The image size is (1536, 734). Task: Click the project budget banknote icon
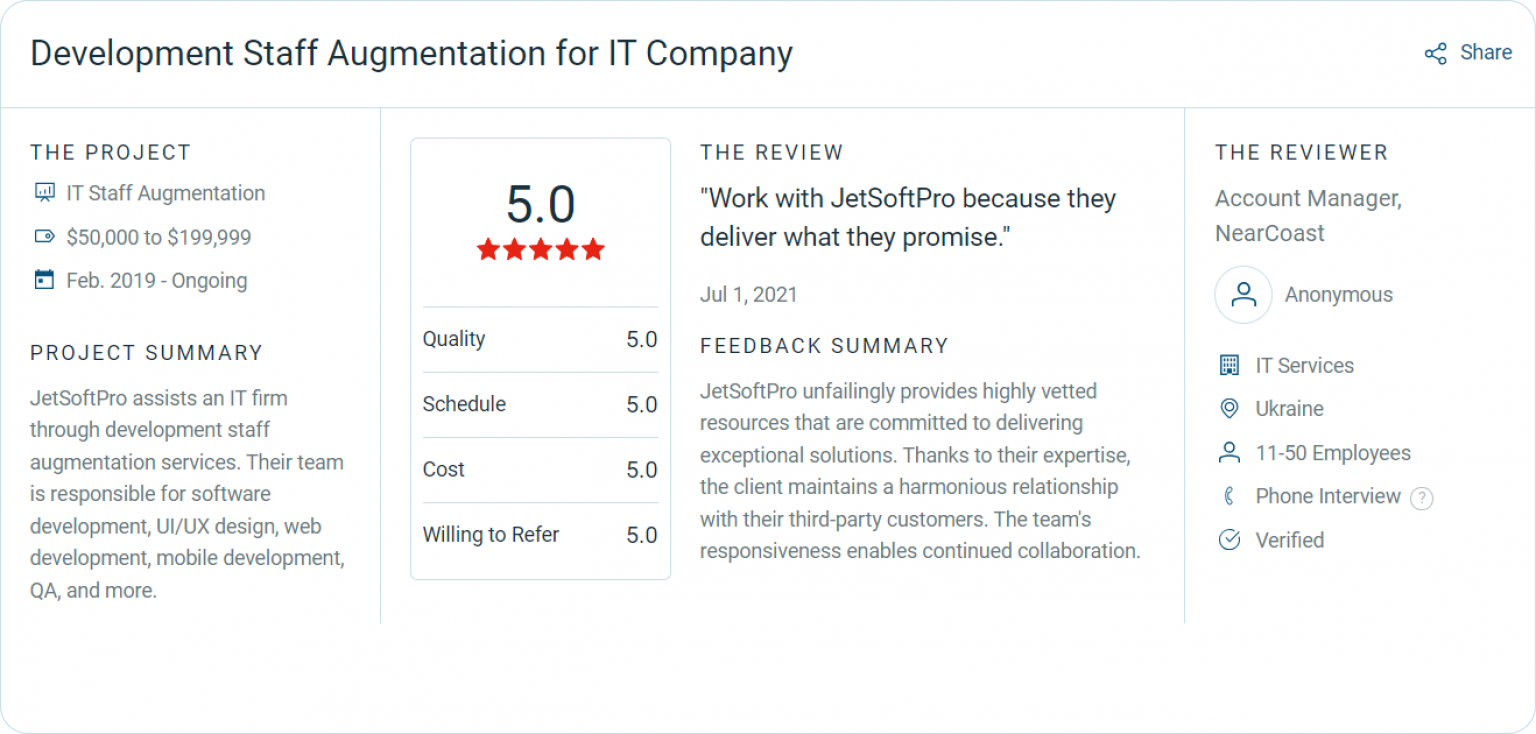pyautogui.click(x=44, y=237)
